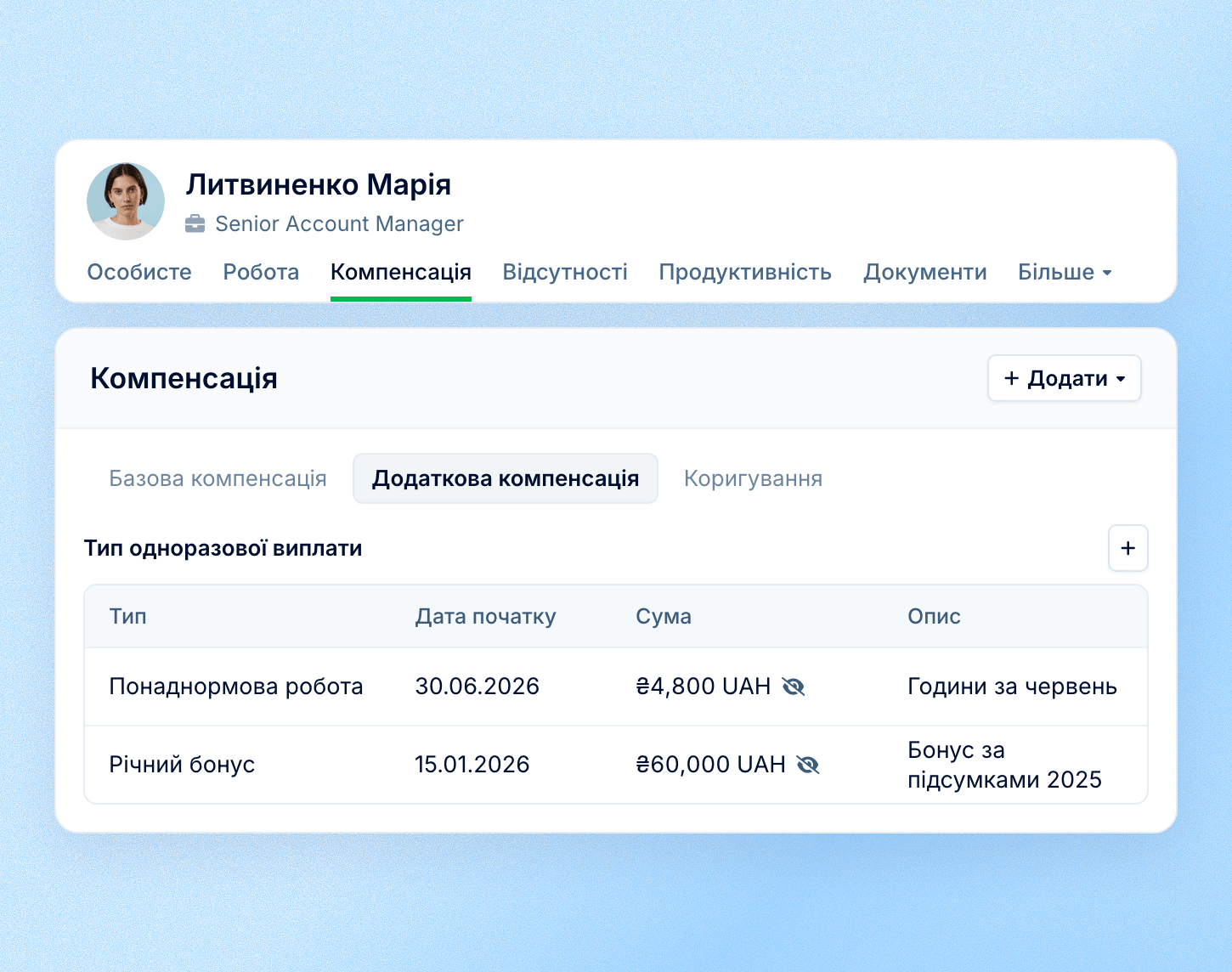Toggle visibility of the ₴60,000 UAH amount
The height and width of the screenshot is (972, 1232).
tap(808, 765)
